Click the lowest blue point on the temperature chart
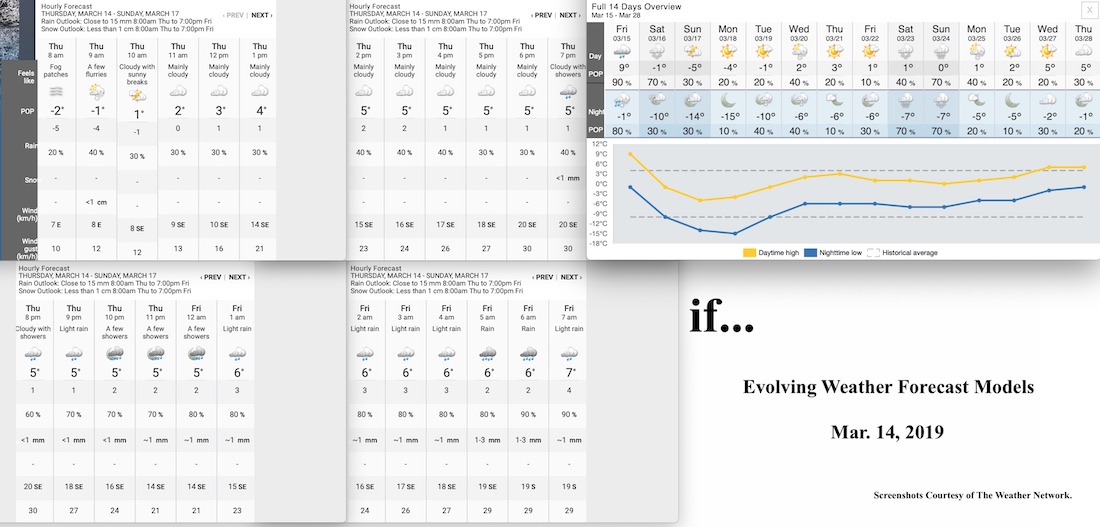 736,234
